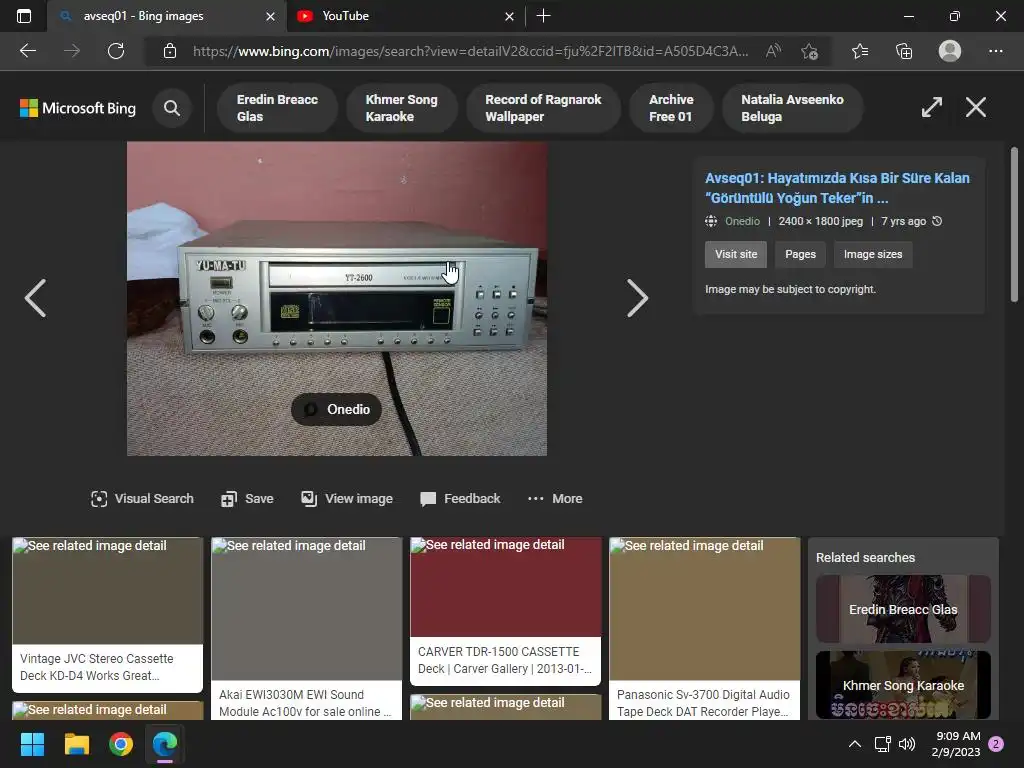Close the avseq01 Bing images tab

tap(270, 16)
